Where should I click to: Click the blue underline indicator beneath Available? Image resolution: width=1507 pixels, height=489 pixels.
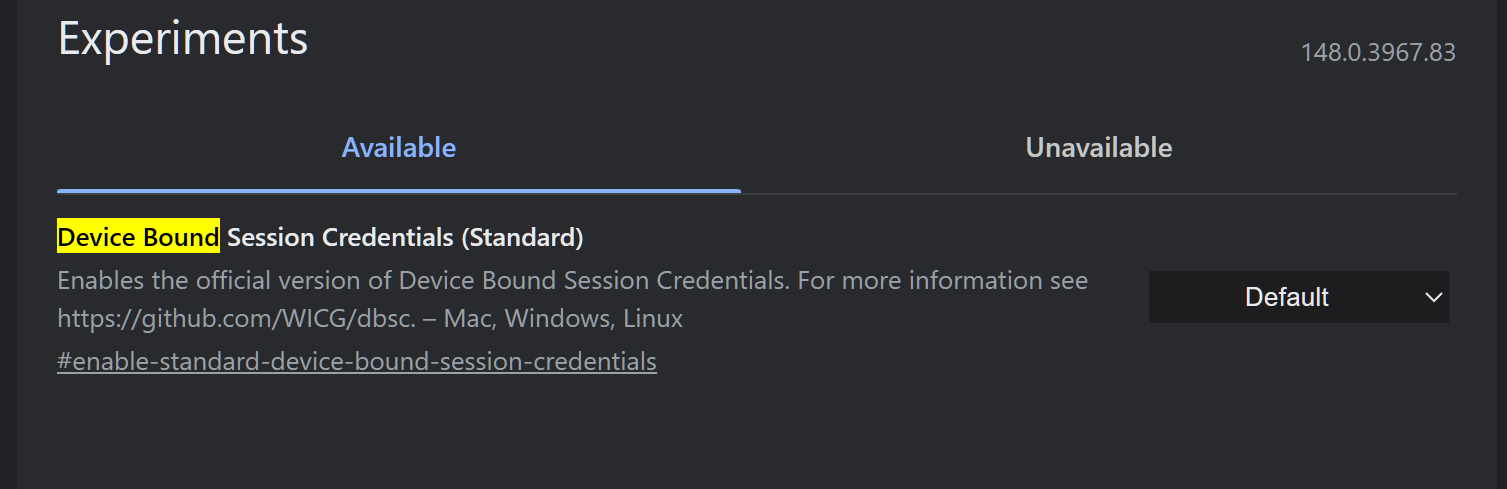398,190
